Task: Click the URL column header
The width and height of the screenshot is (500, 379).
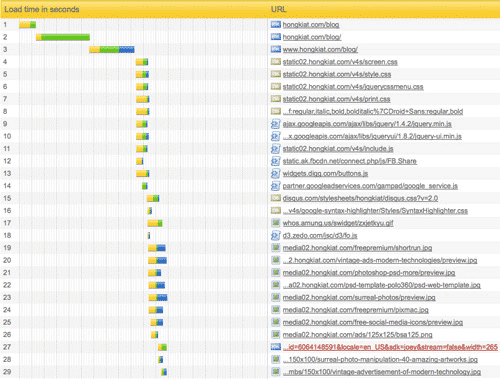Action: (x=279, y=9)
